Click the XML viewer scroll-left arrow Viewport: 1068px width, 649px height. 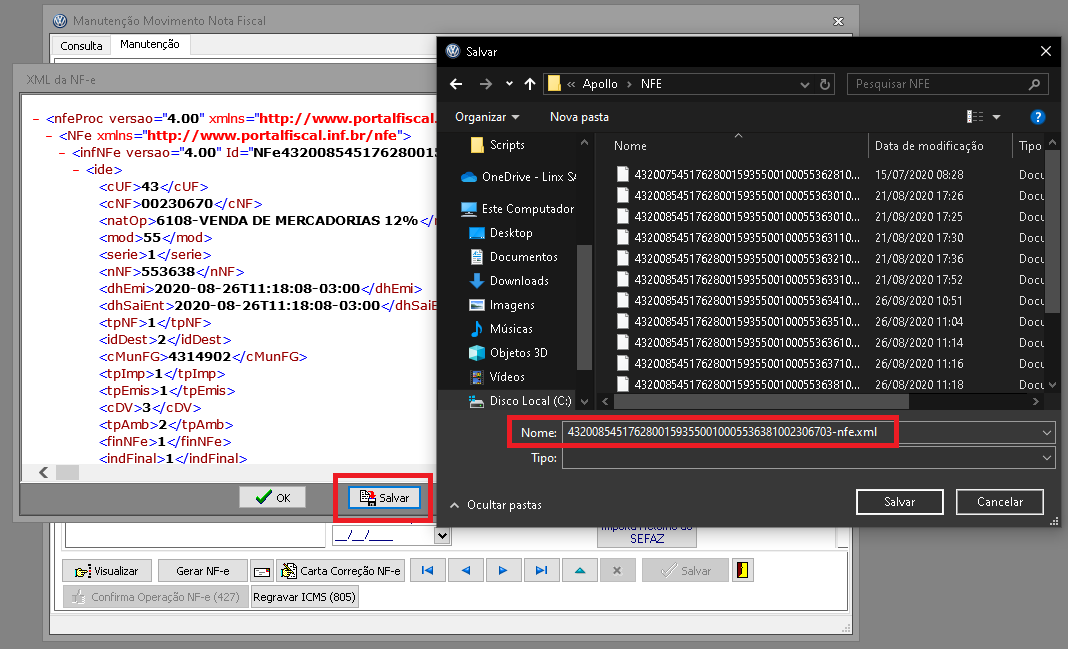(44, 473)
